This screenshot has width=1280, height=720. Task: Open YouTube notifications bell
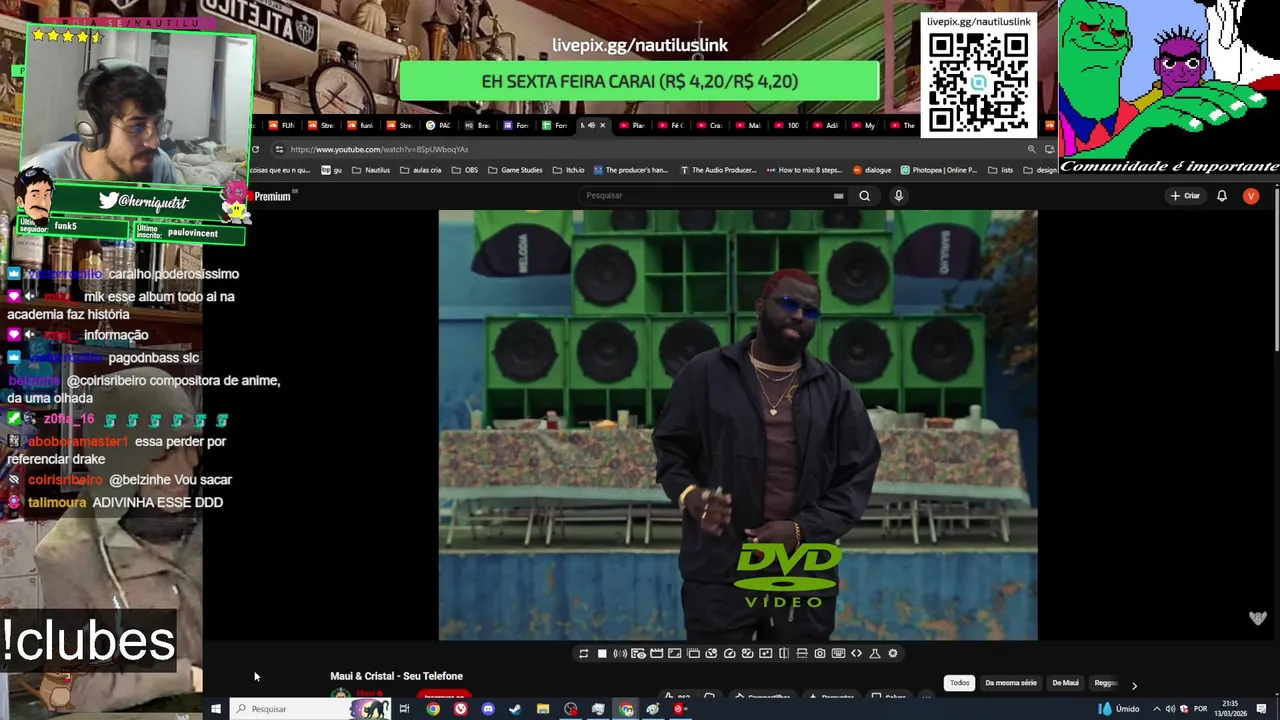1221,196
